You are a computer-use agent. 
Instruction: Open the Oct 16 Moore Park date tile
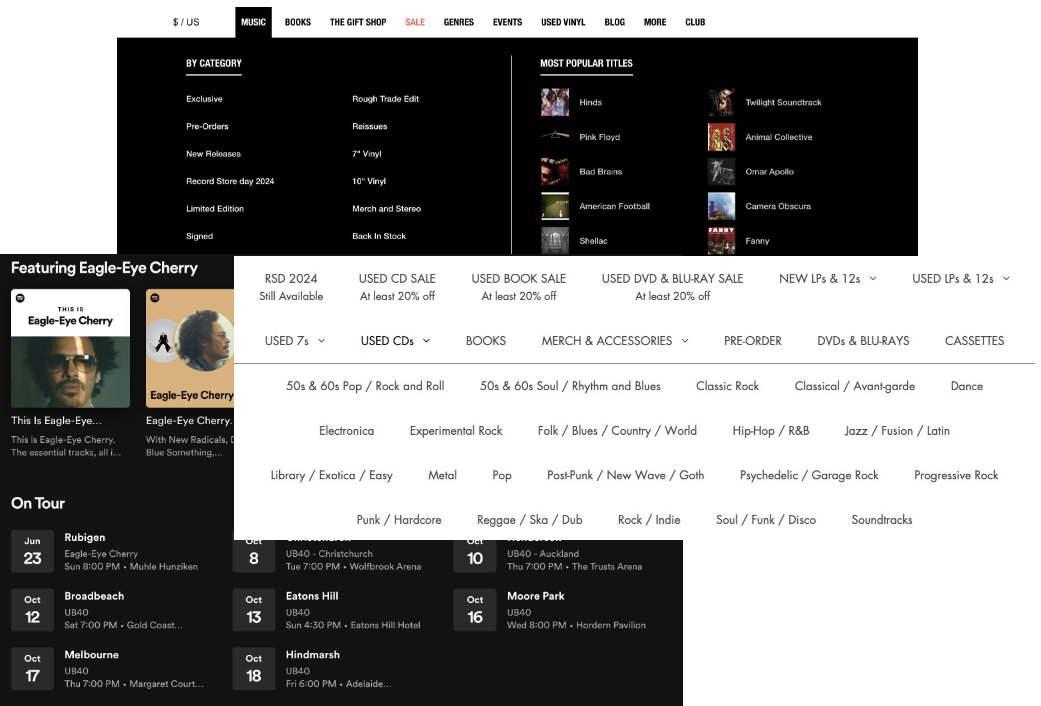click(x=475, y=610)
